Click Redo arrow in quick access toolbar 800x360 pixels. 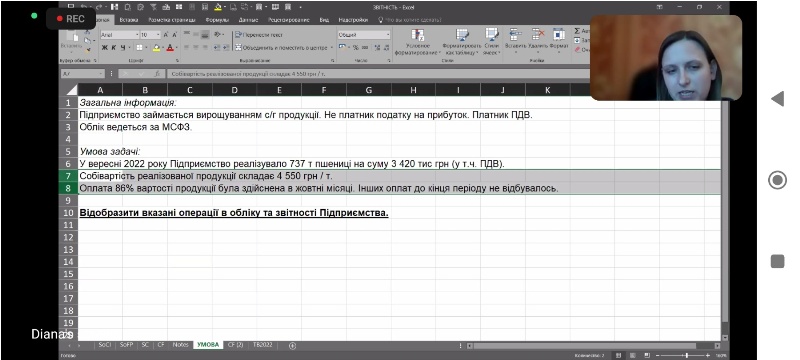tap(98, 7)
